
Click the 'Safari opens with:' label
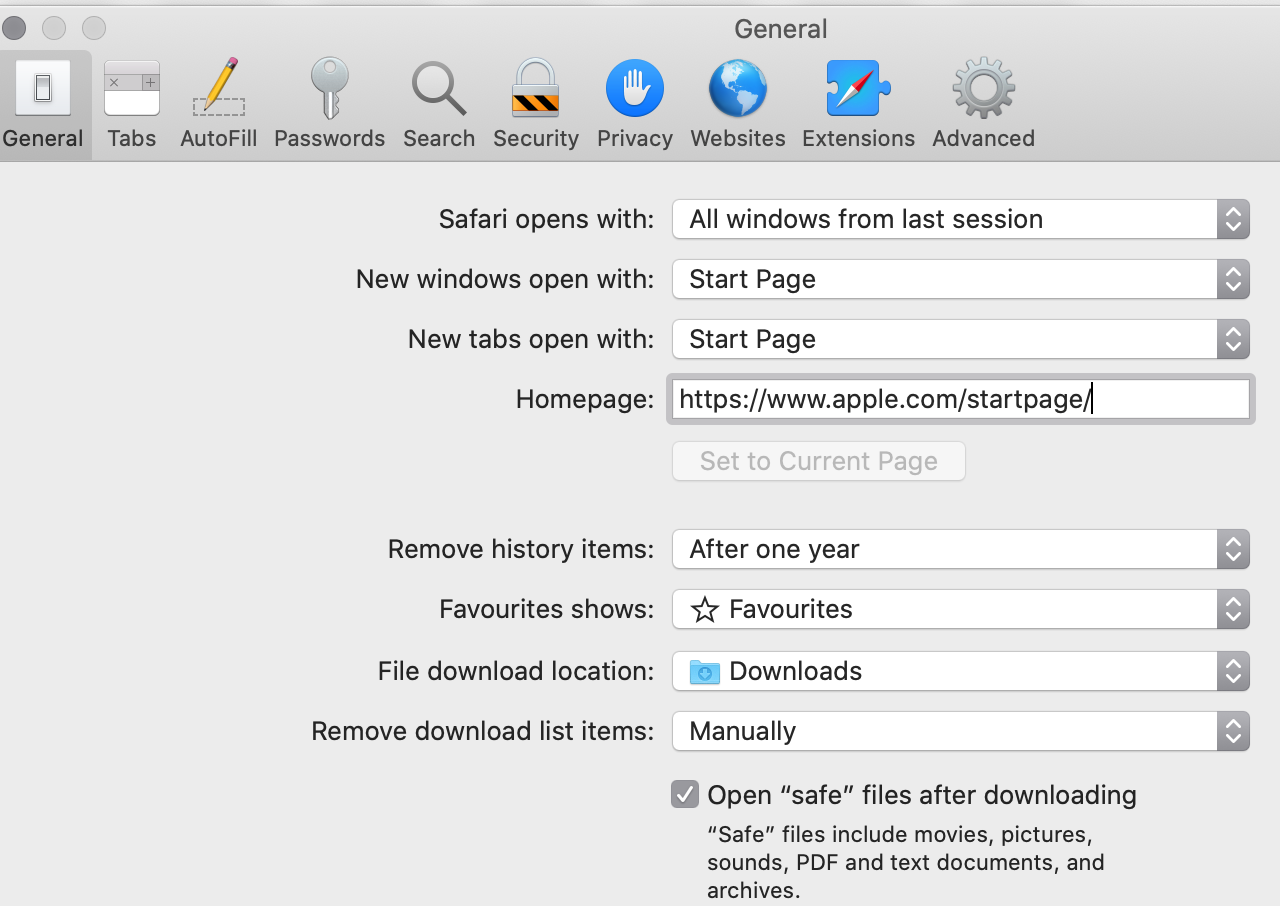click(x=547, y=219)
